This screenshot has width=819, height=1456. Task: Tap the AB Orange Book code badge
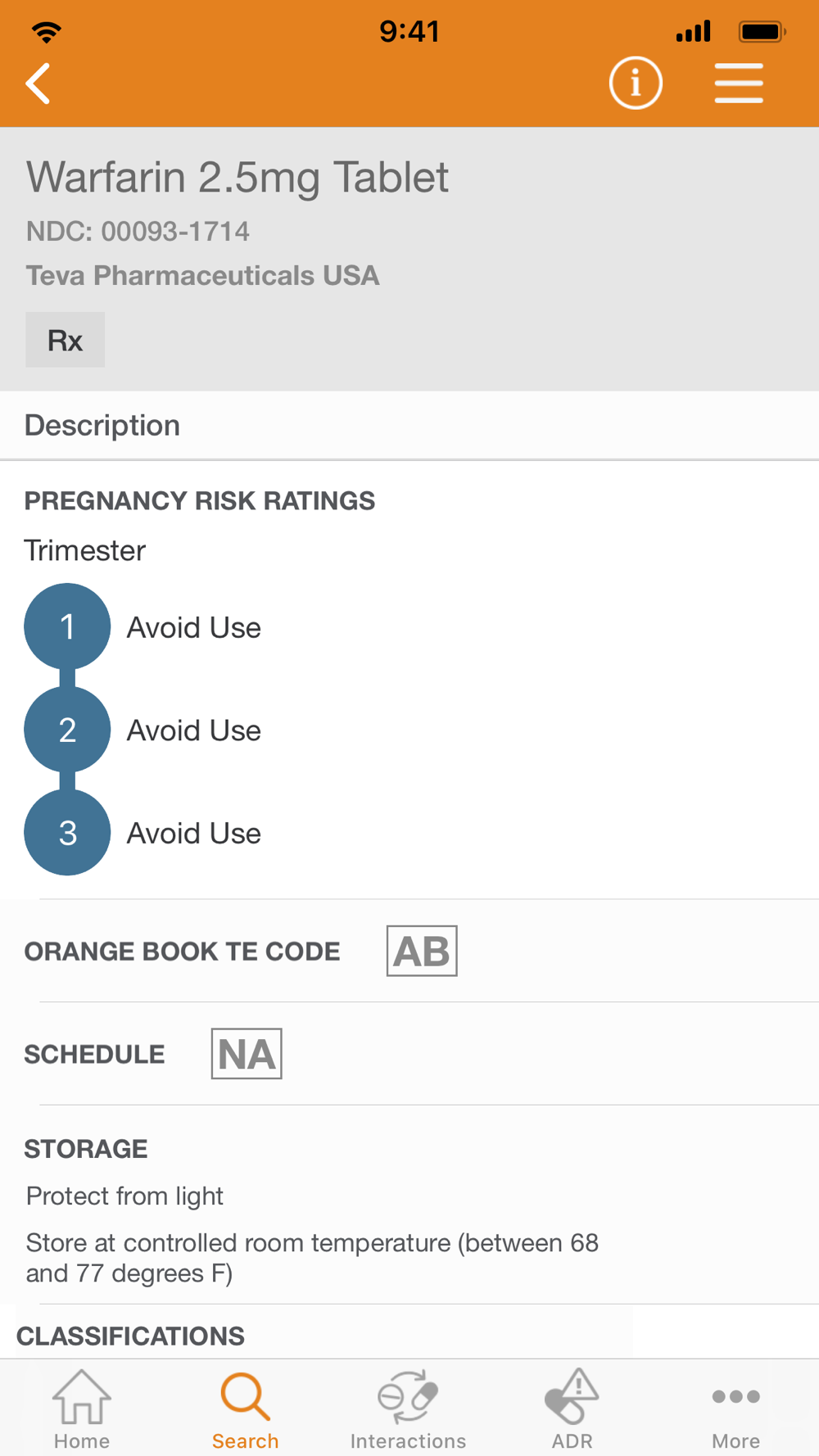[x=422, y=952]
